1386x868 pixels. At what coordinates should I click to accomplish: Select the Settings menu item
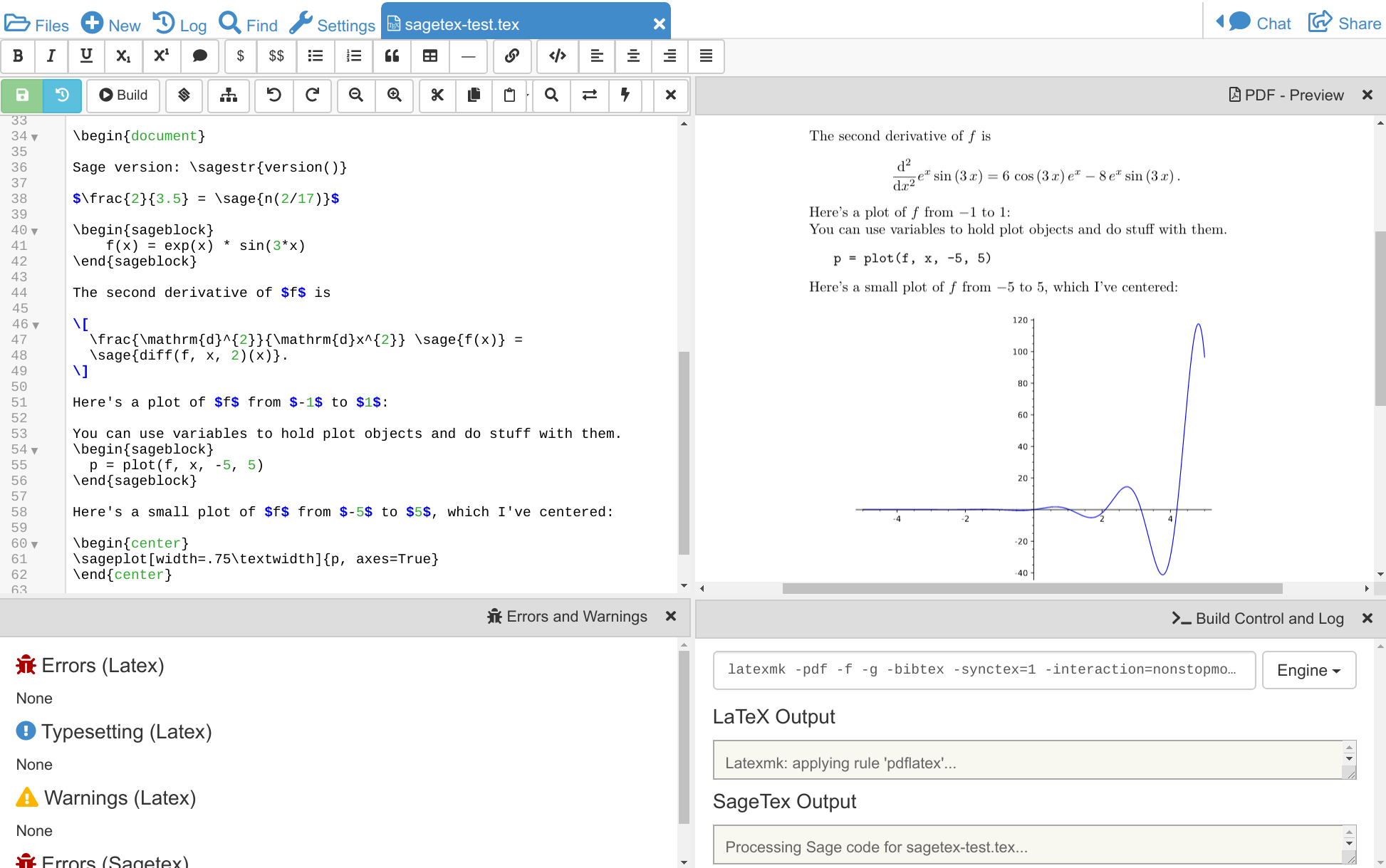pos(331,22)
